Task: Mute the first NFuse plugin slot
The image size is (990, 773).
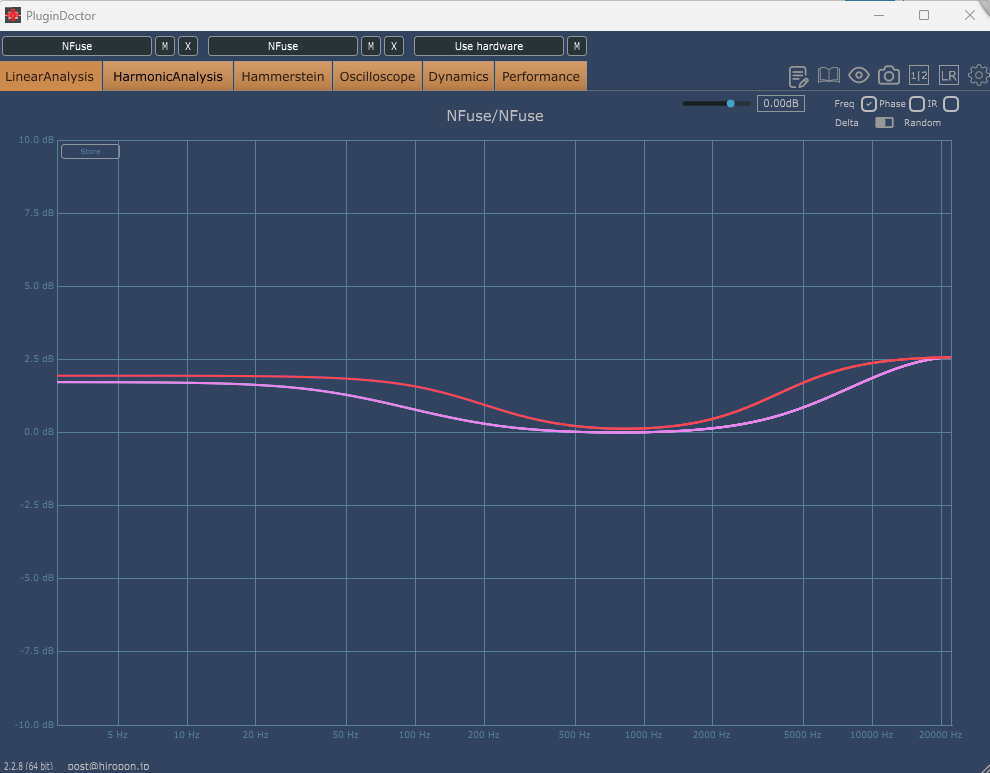Action: pos(165,46)
